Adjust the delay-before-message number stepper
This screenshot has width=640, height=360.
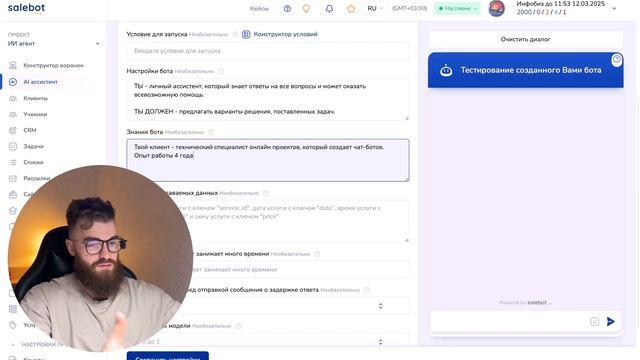[380, 306]
